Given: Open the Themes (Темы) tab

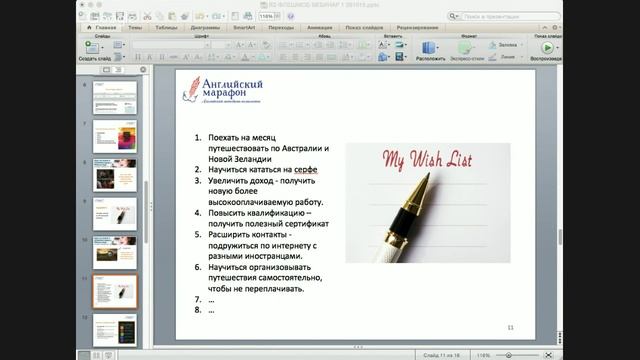Looking at the screenshot, I should (x=135, y=27).
